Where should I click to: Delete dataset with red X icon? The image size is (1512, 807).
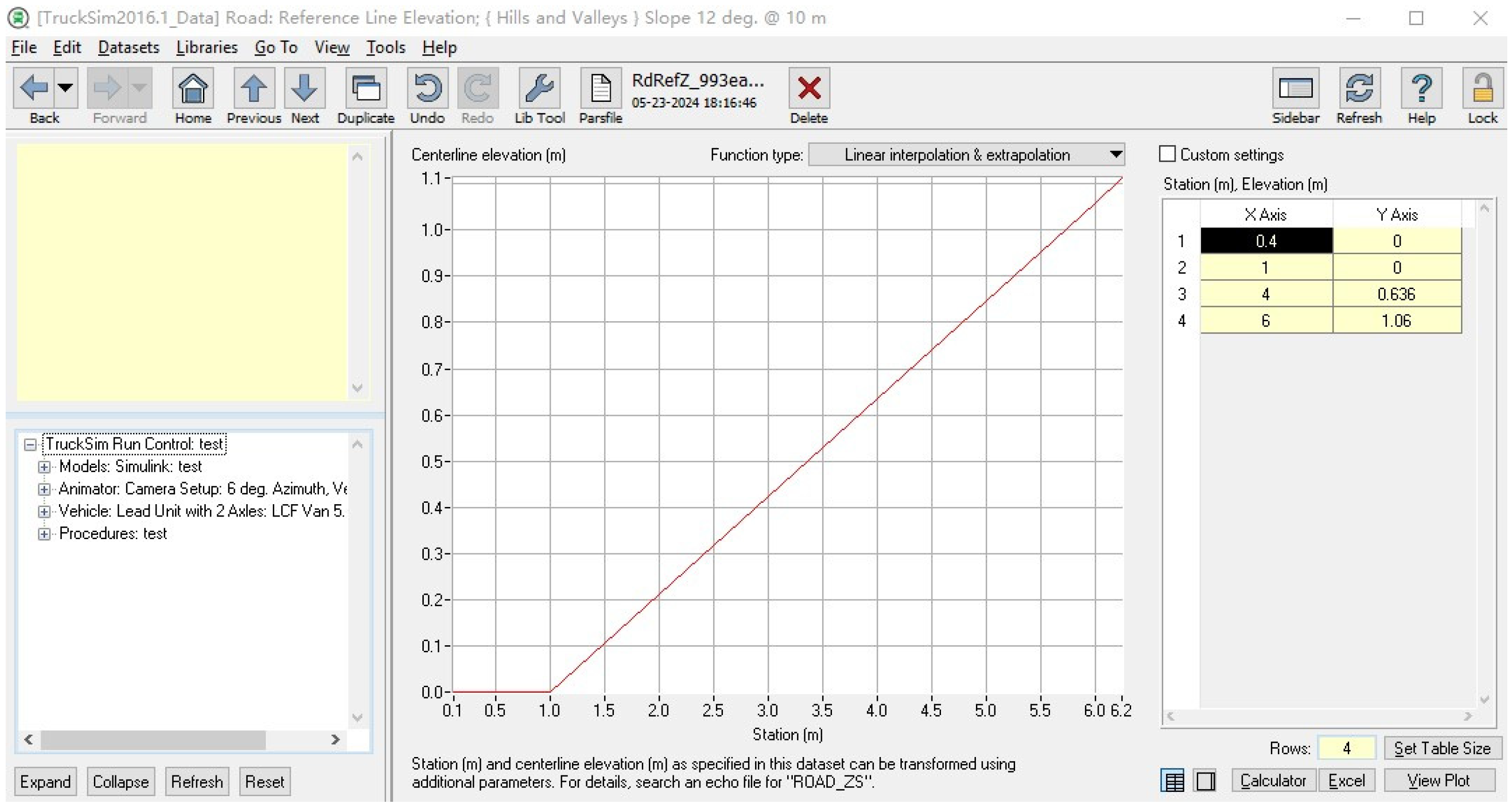point(808,89)
